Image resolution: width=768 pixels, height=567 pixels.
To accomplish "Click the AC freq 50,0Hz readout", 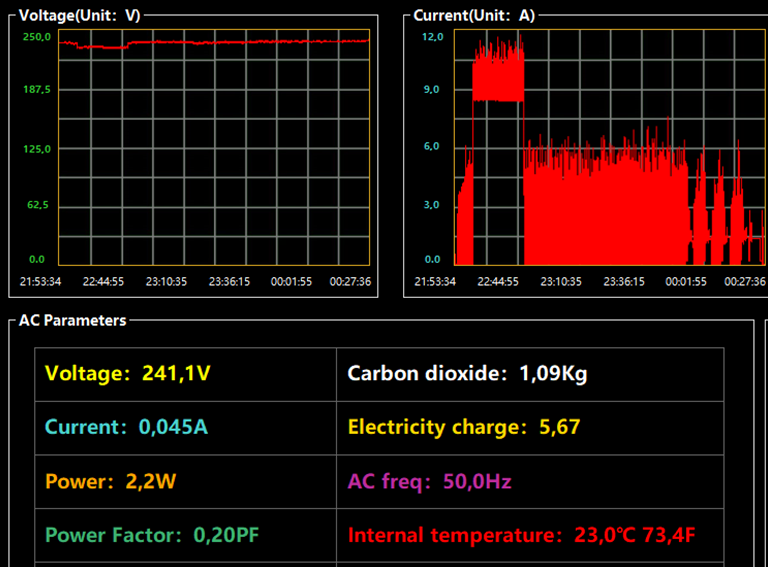I will pos(429,481).
